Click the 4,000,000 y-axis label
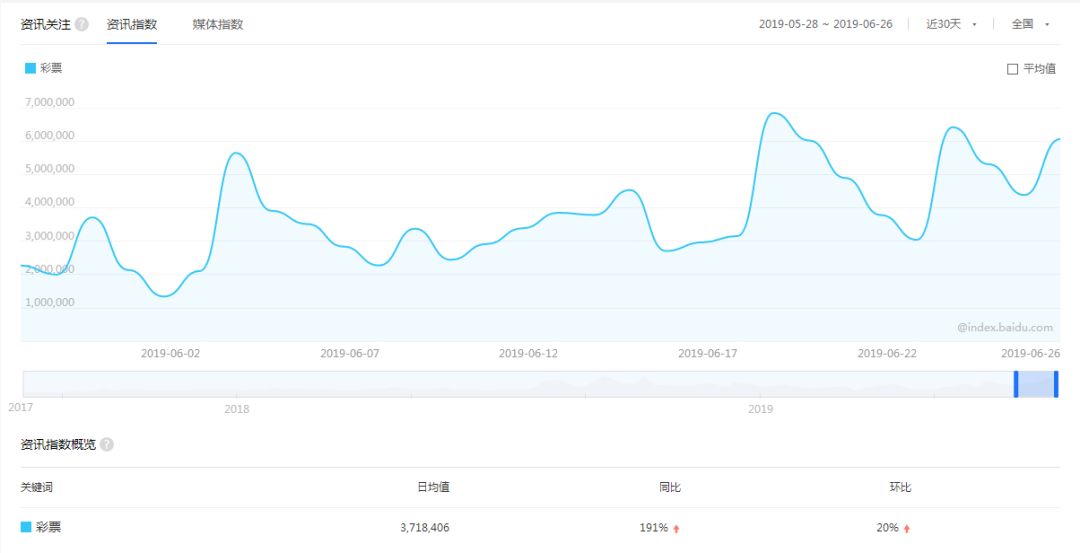1080x553 pixels. click(x=50, y=202)
